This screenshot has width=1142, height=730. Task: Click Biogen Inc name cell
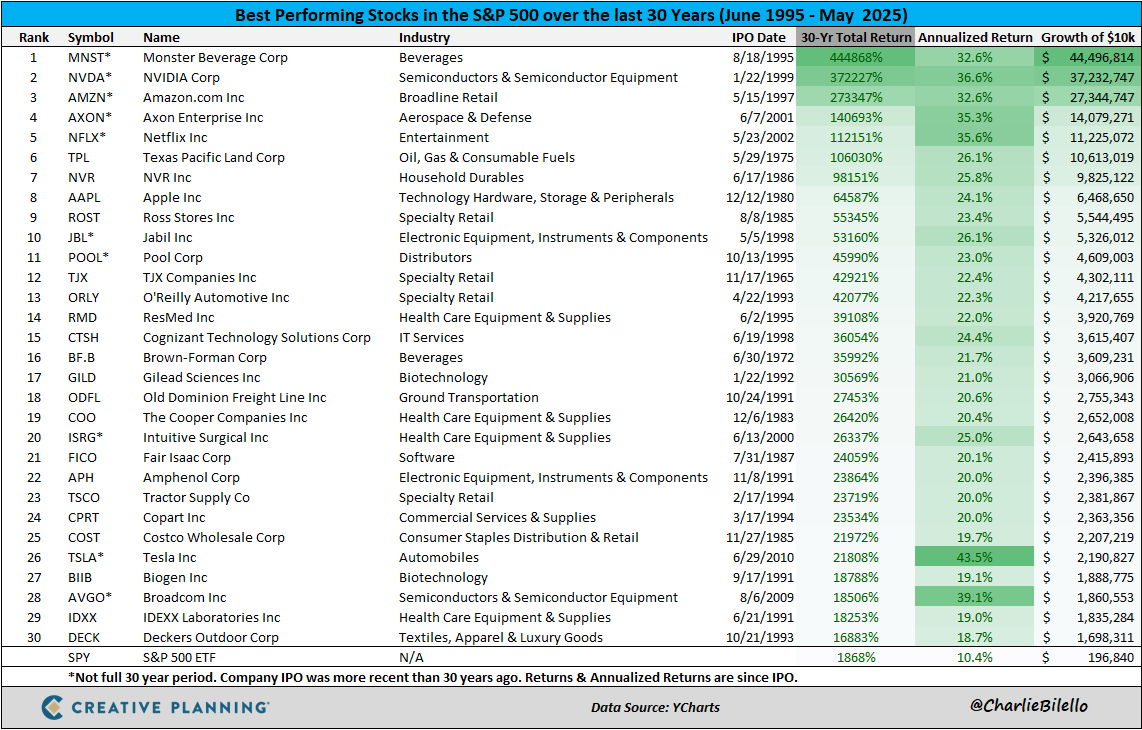(x=175, y=578)
